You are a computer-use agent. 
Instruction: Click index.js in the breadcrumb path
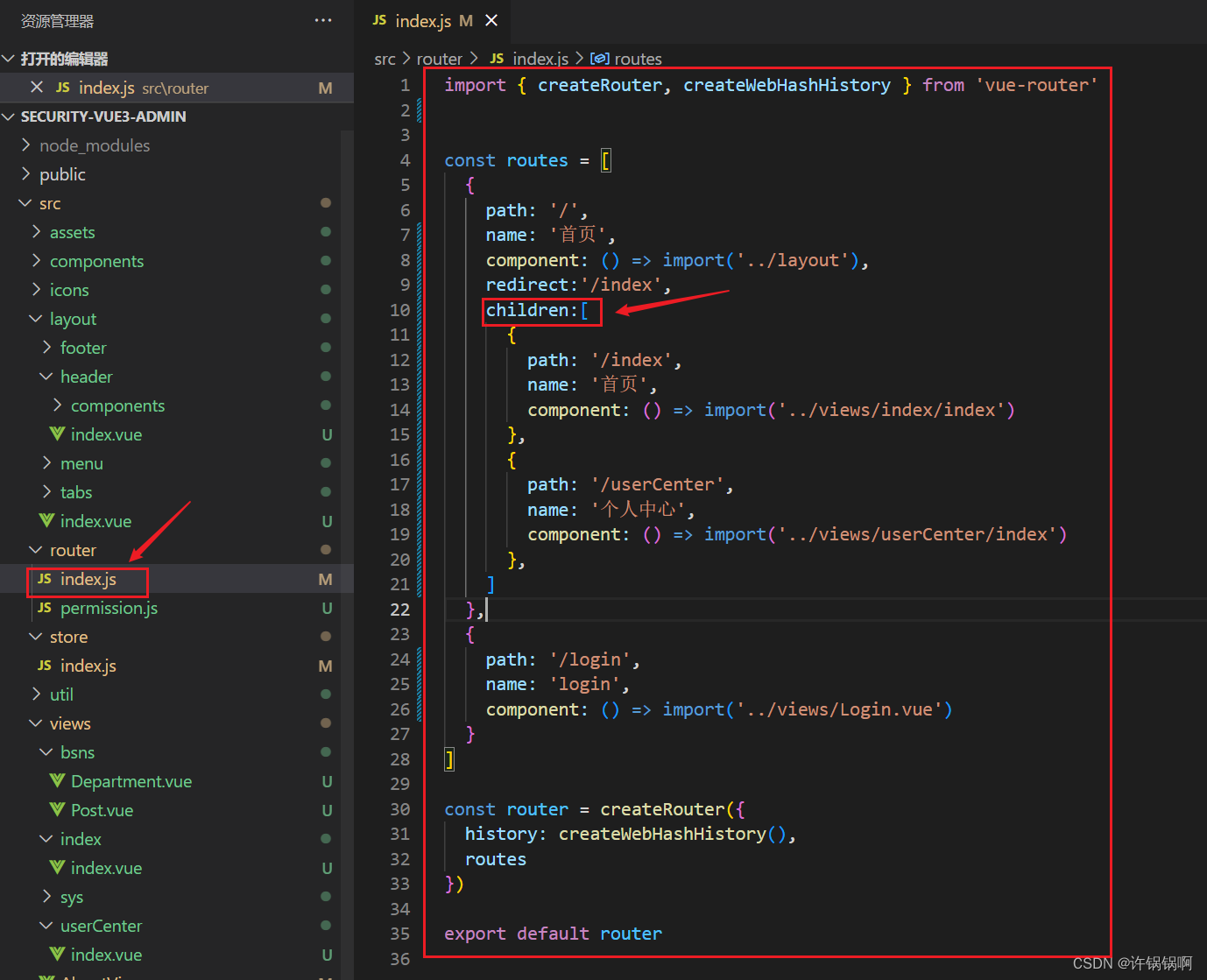coord(540,59)
